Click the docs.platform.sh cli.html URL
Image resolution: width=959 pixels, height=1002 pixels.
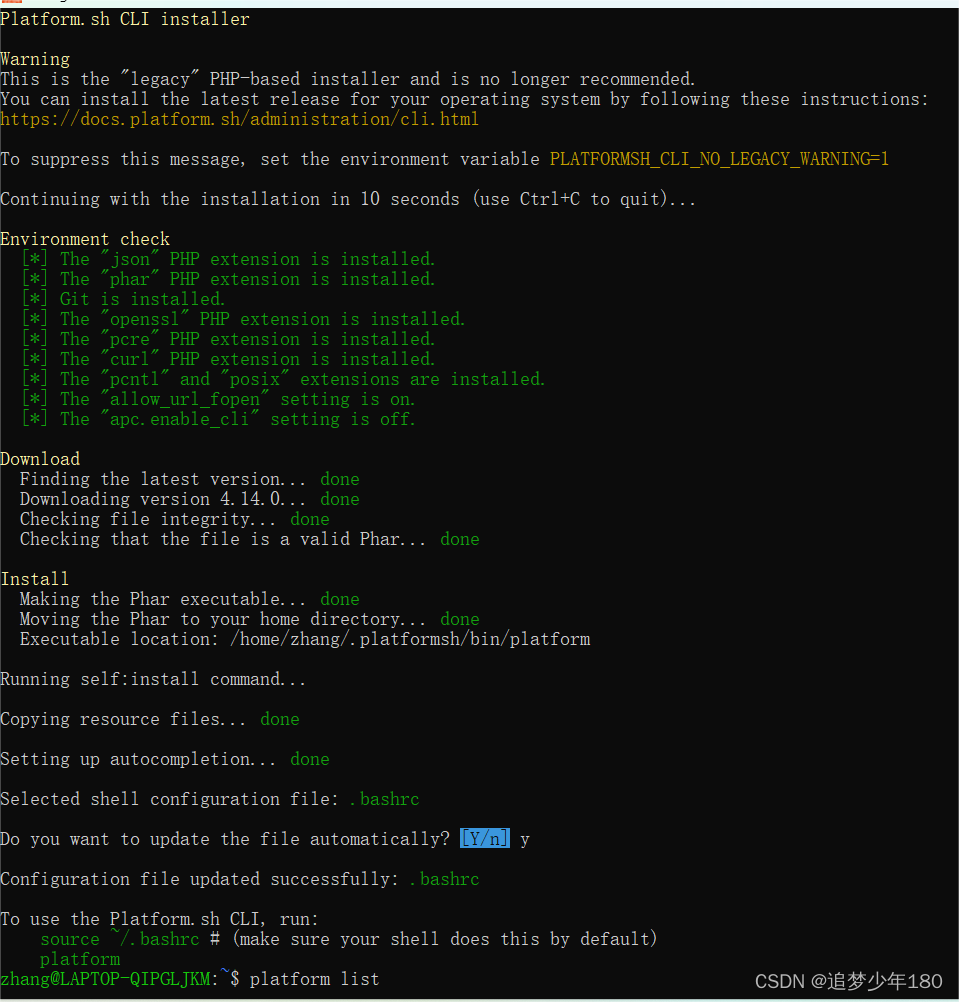coord(240,119)
